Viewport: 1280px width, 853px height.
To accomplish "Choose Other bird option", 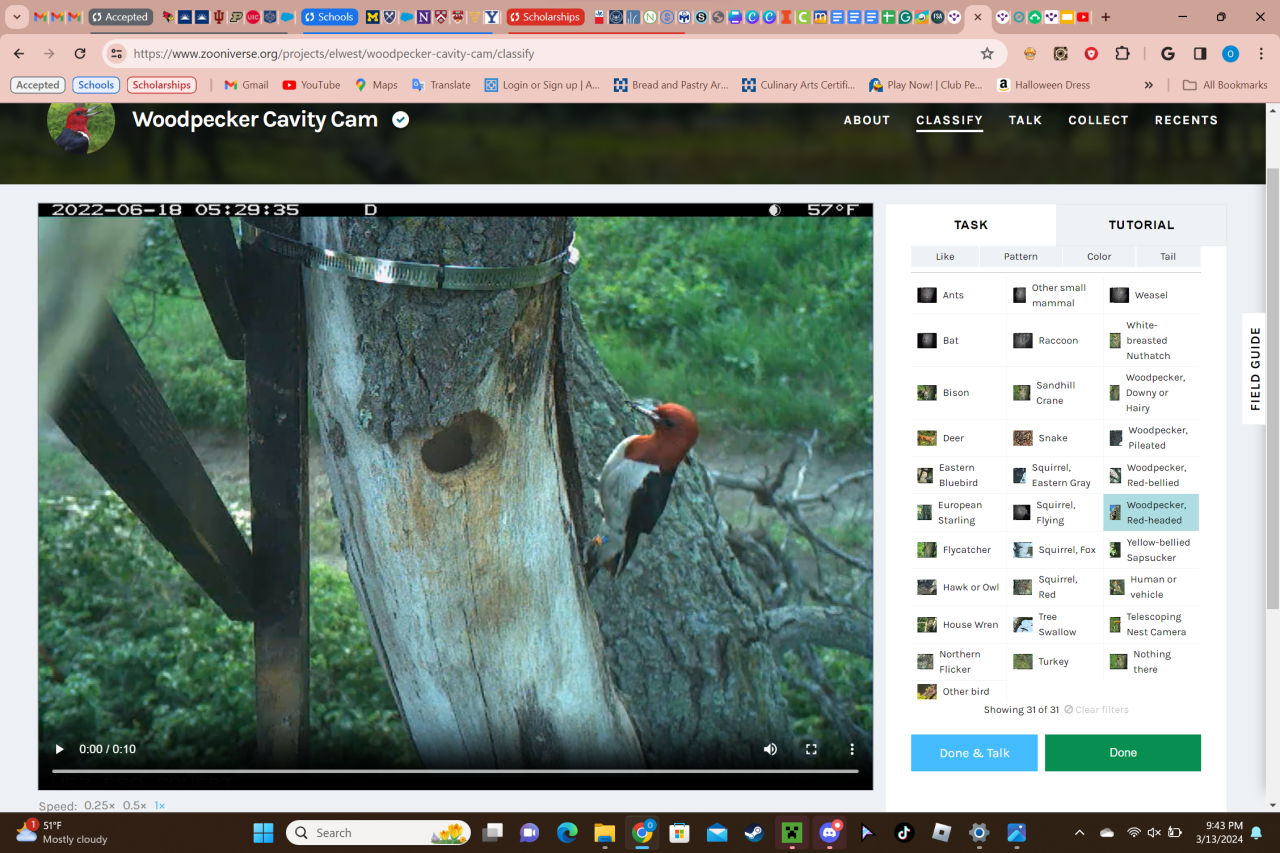I will point(958,691).
